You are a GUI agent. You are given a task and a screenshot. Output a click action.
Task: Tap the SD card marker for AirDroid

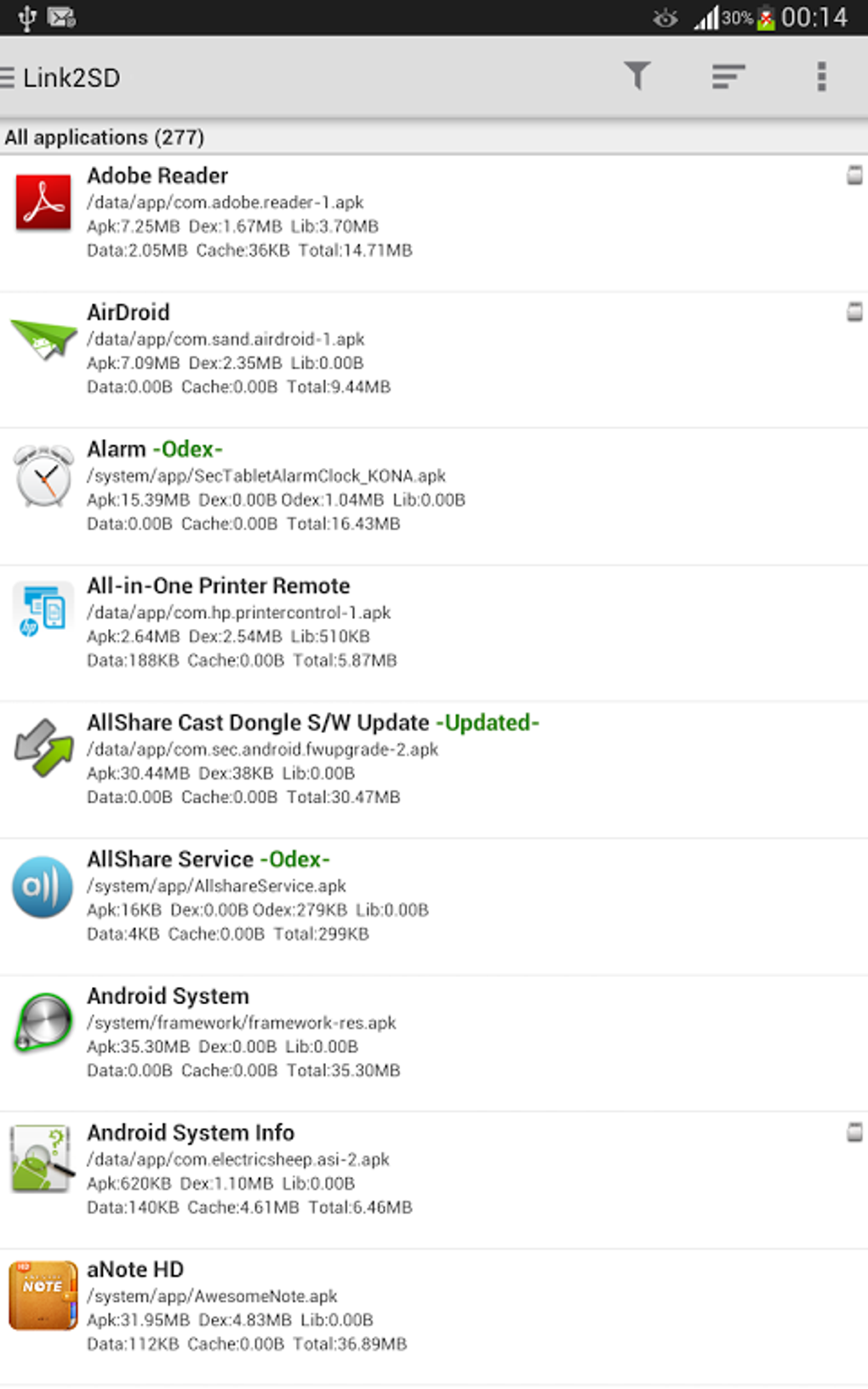[854, 312]
